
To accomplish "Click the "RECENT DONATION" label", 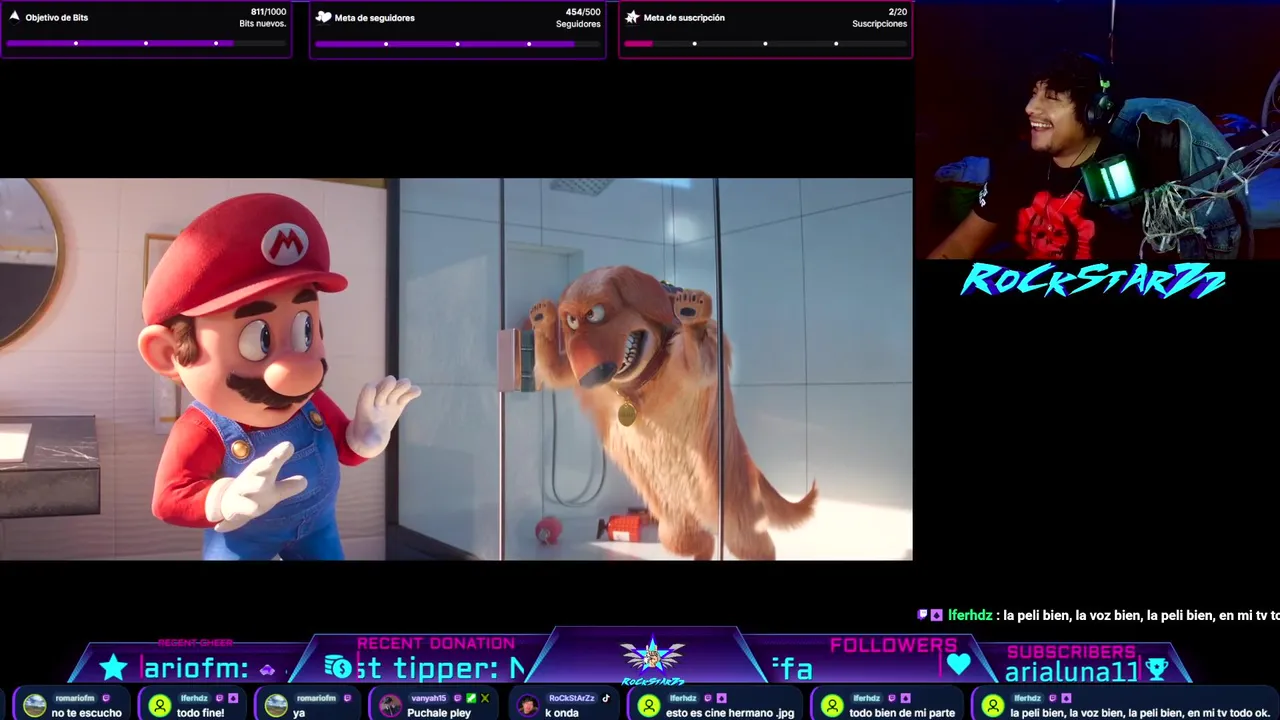I will click(x=436, y=643).
